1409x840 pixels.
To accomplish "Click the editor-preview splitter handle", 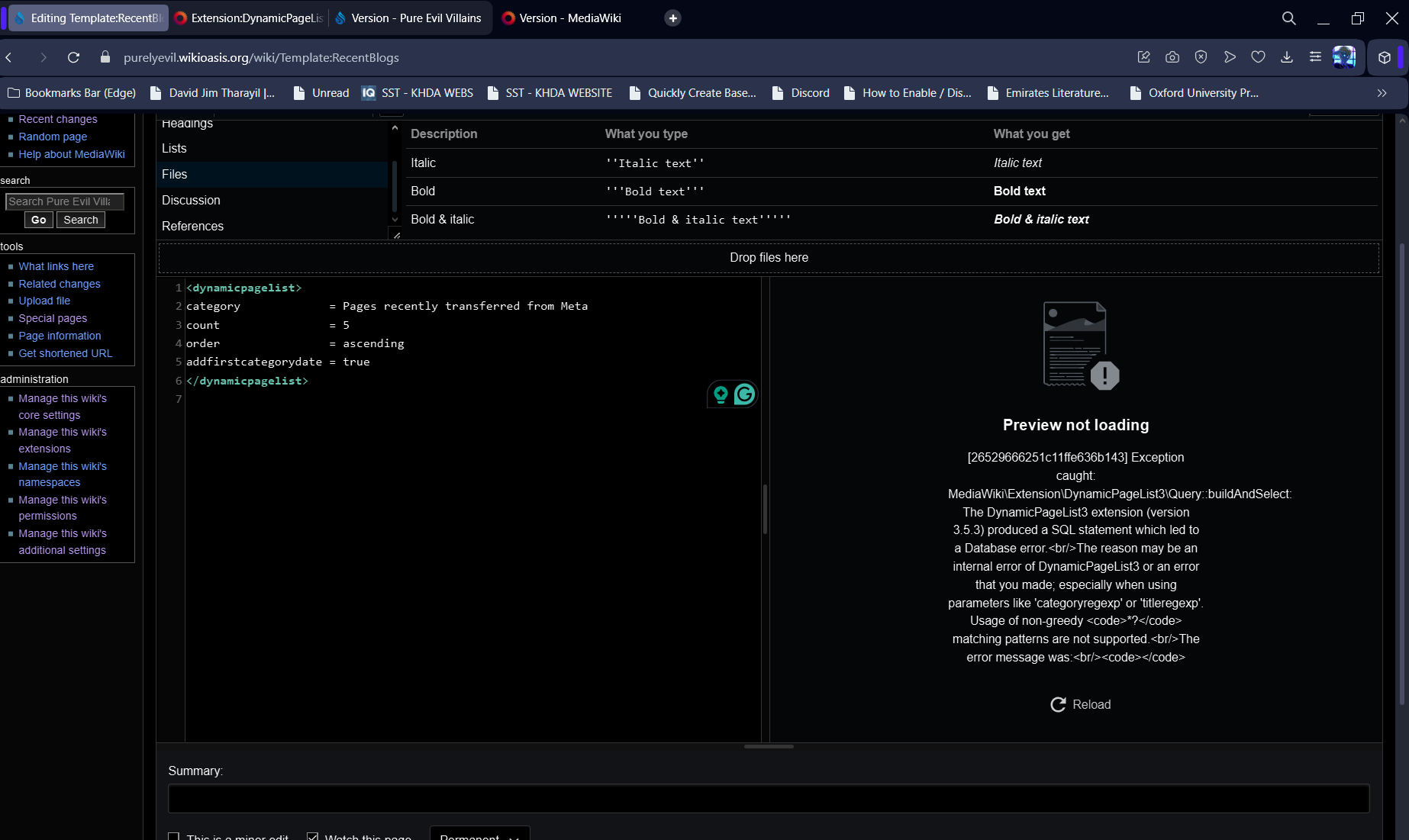I will click(765, 509).
